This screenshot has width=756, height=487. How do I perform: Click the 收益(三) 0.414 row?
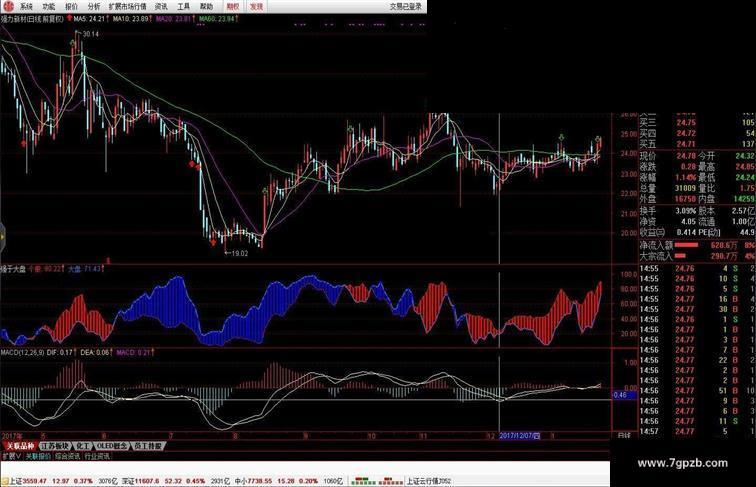[x=668, y=232]
